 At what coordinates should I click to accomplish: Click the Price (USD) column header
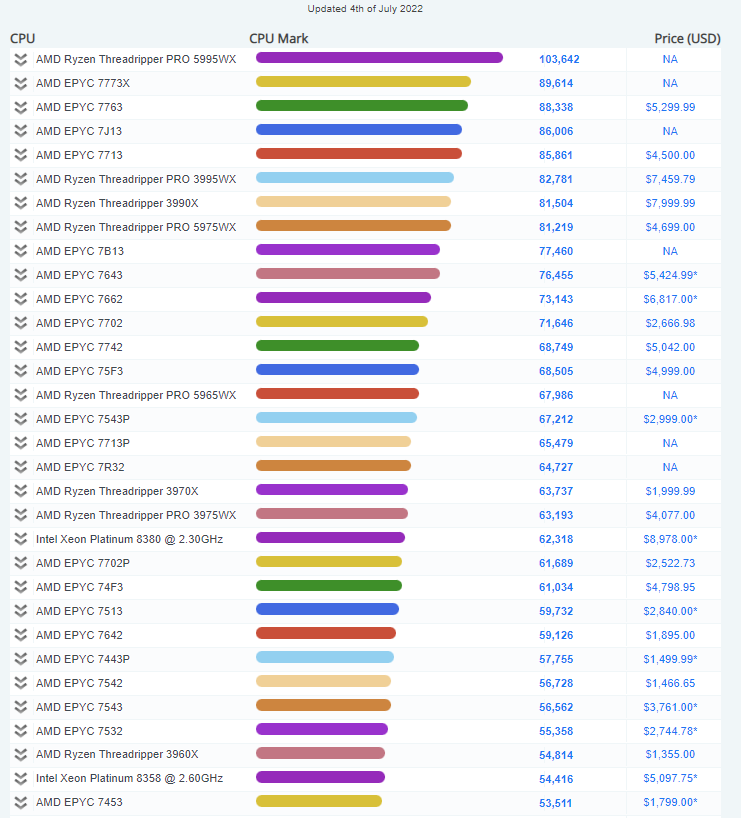(687, 39)
